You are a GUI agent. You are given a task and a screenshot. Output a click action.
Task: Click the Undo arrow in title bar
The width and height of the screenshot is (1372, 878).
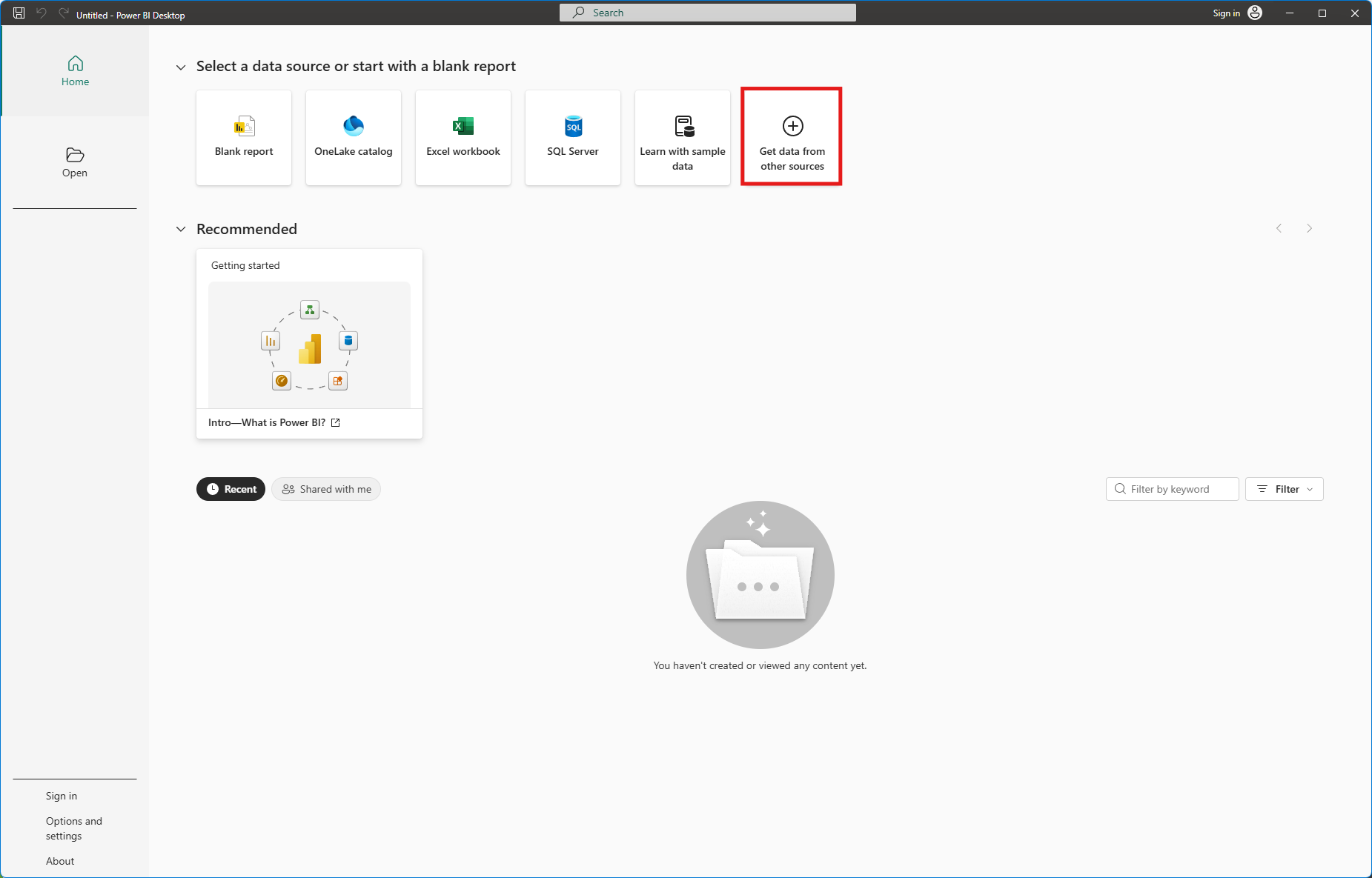42,13
